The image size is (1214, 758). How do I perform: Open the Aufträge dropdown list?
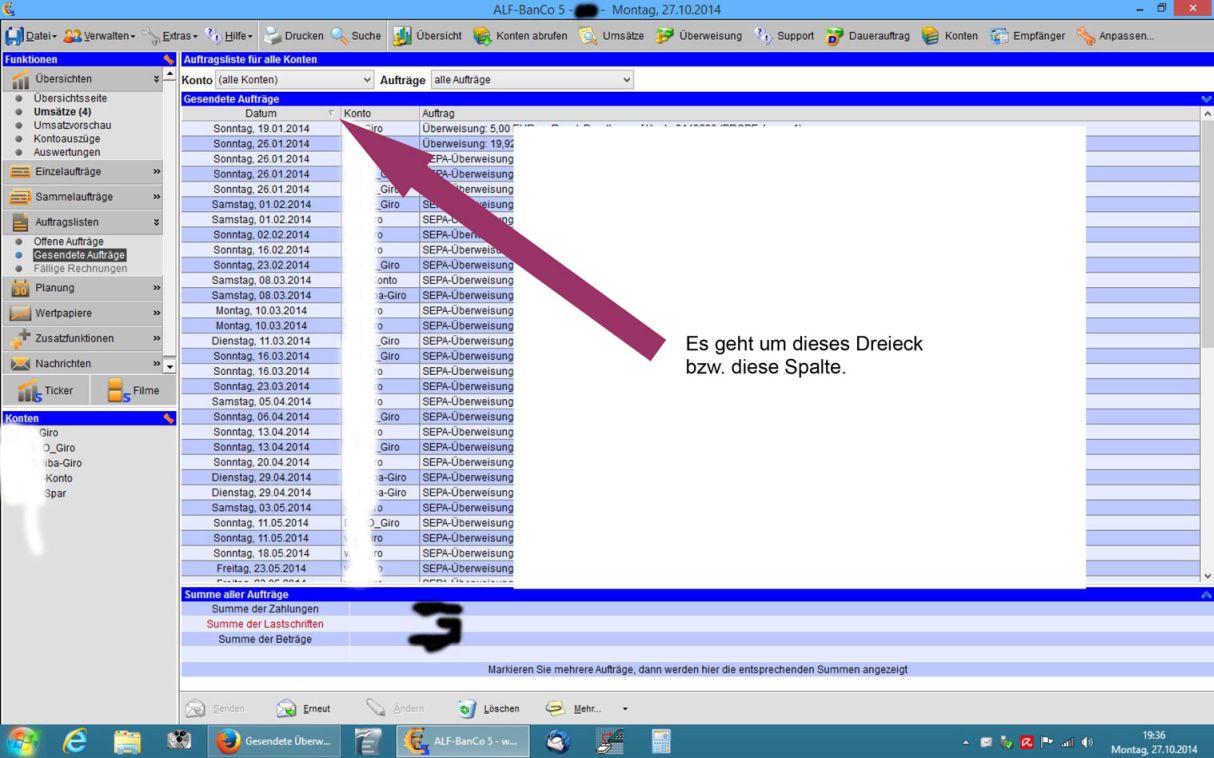(532, 80)
